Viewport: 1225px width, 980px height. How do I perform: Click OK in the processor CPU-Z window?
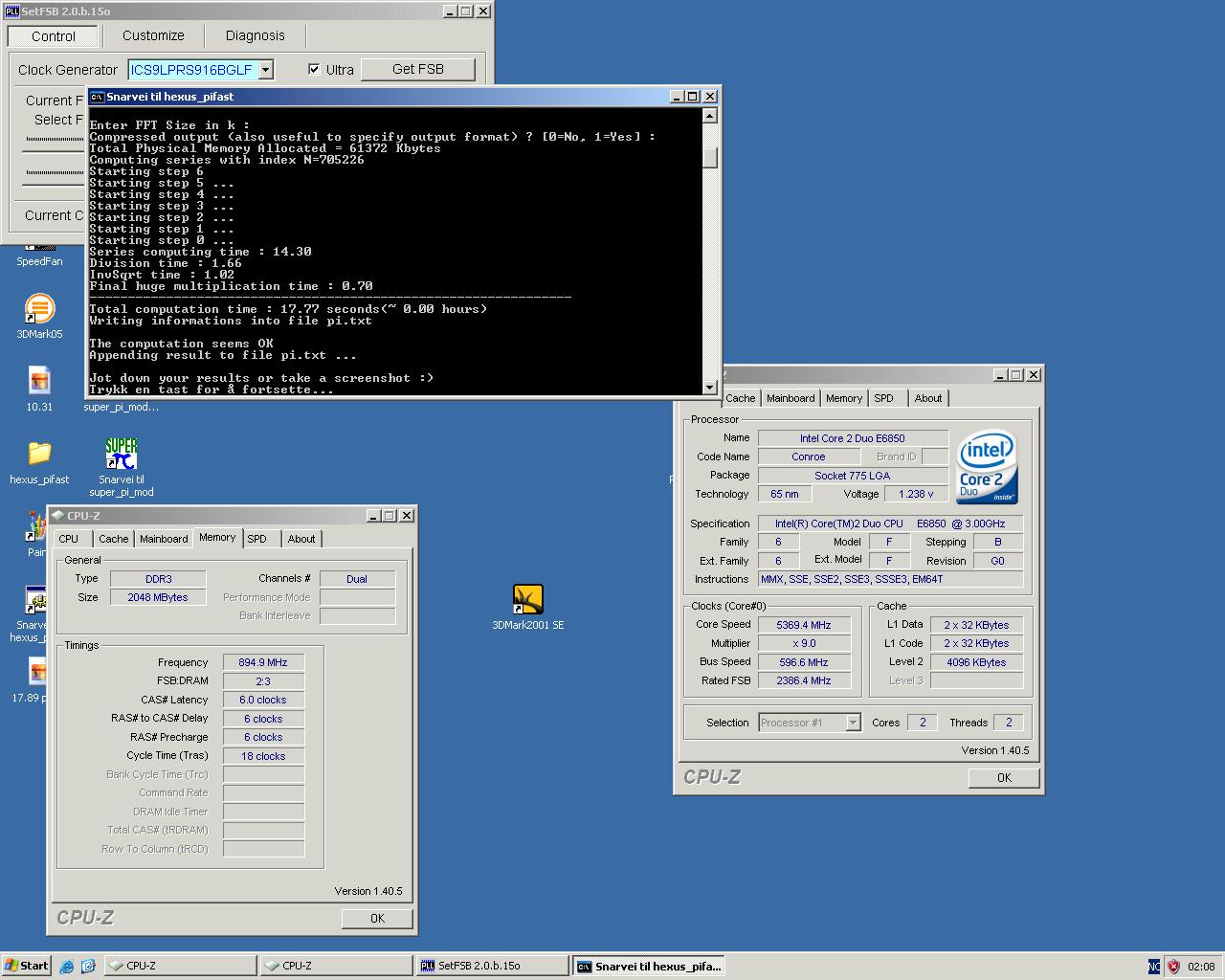[1004, 778]
